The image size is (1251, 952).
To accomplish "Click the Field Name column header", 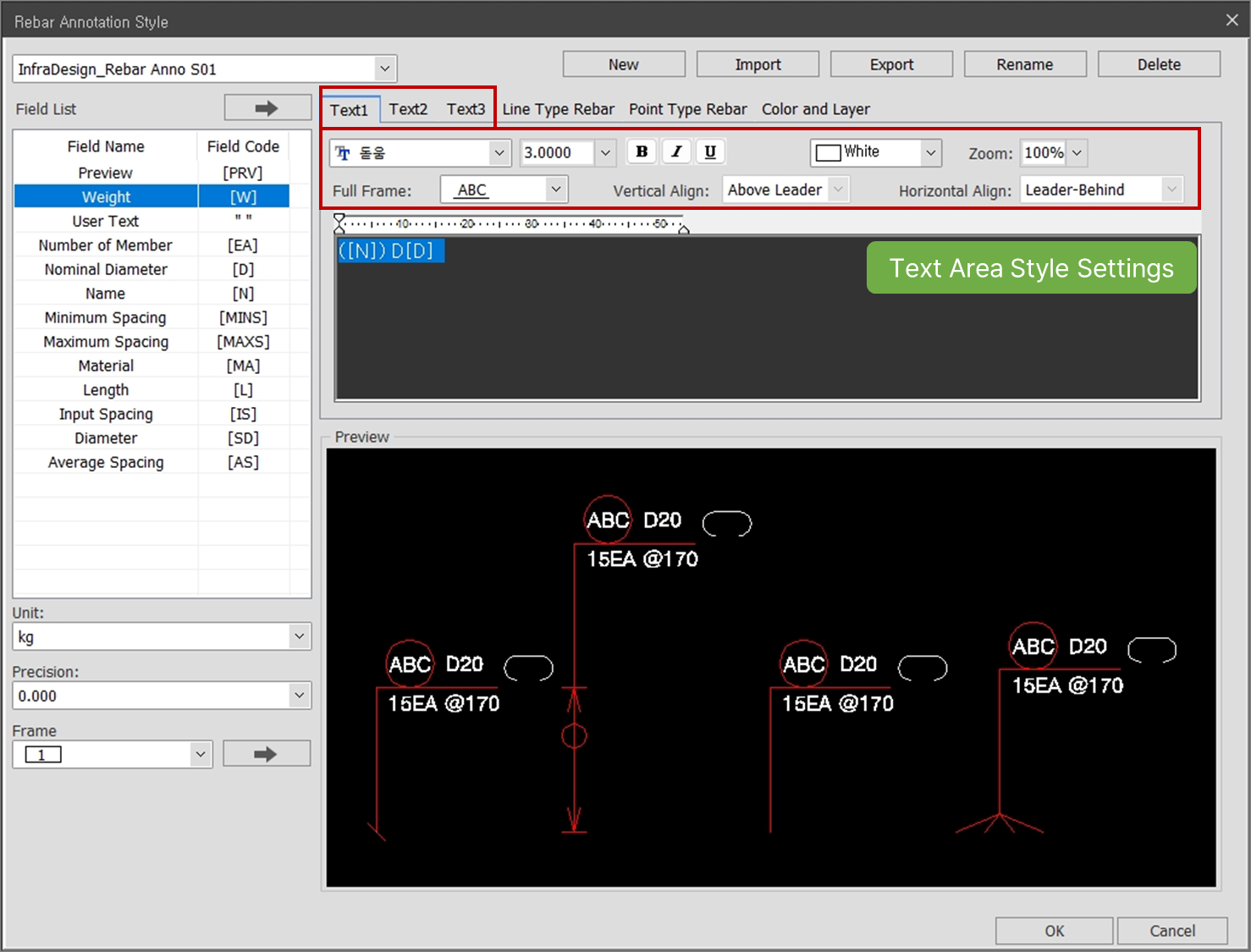I will [106, 146].
